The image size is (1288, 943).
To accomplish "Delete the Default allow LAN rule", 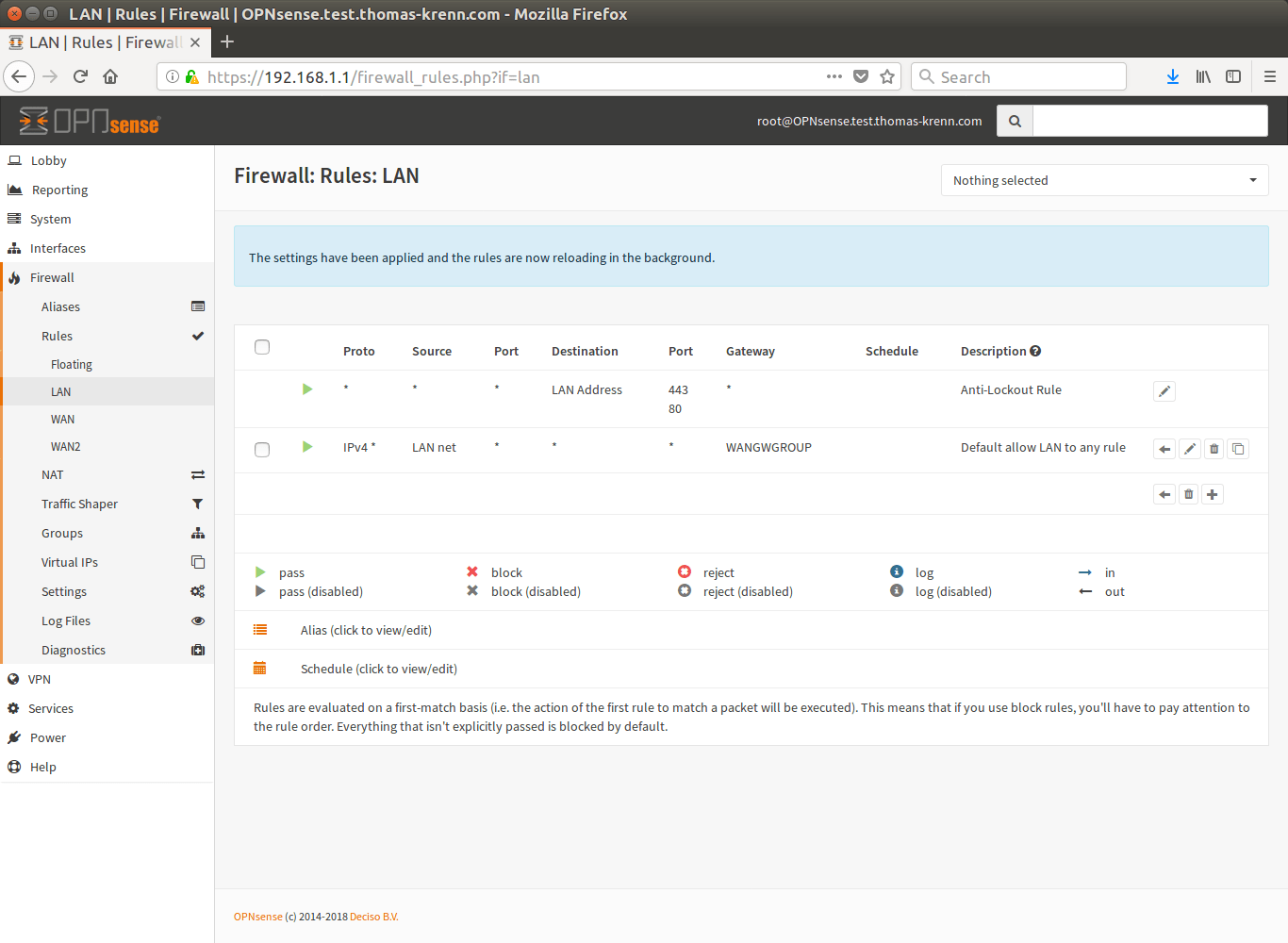I will point(1214,449).
